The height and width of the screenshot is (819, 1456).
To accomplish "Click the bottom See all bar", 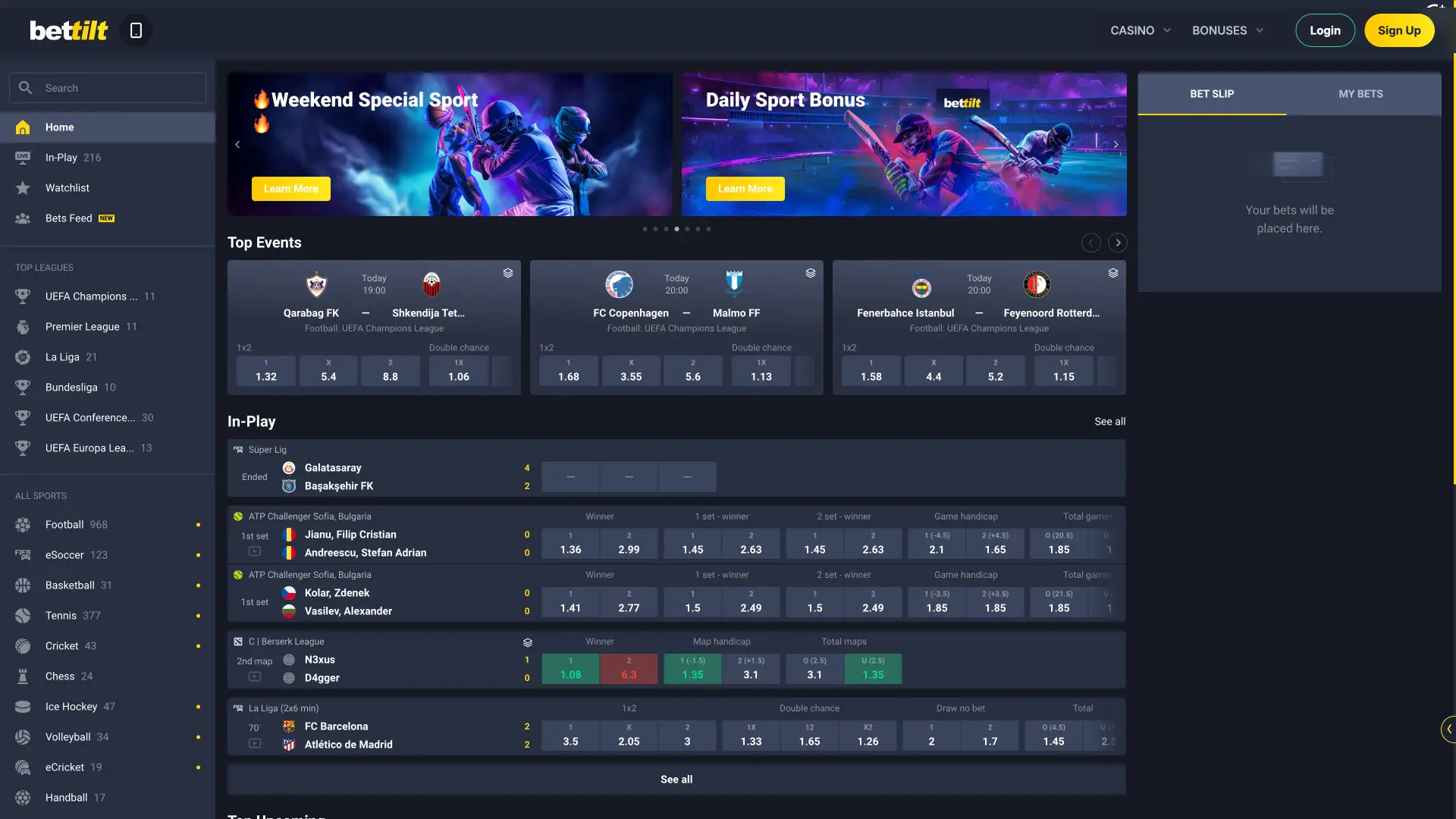I will click(x=676, y=780).
